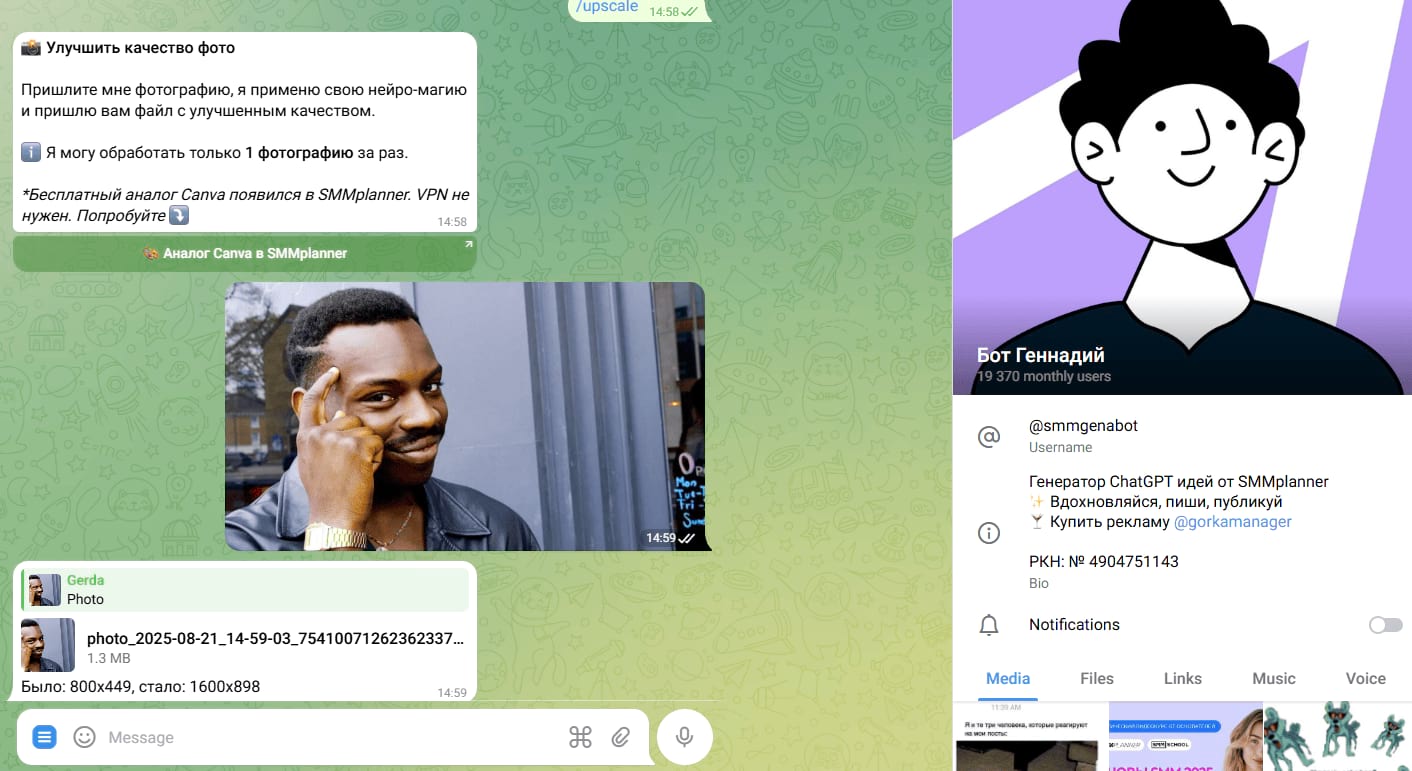The height and width of the screenshot is (771, 1412).
Task: Click the Gerda Photo reply quote
Action: pyautogui.click(x=245, y=590)
